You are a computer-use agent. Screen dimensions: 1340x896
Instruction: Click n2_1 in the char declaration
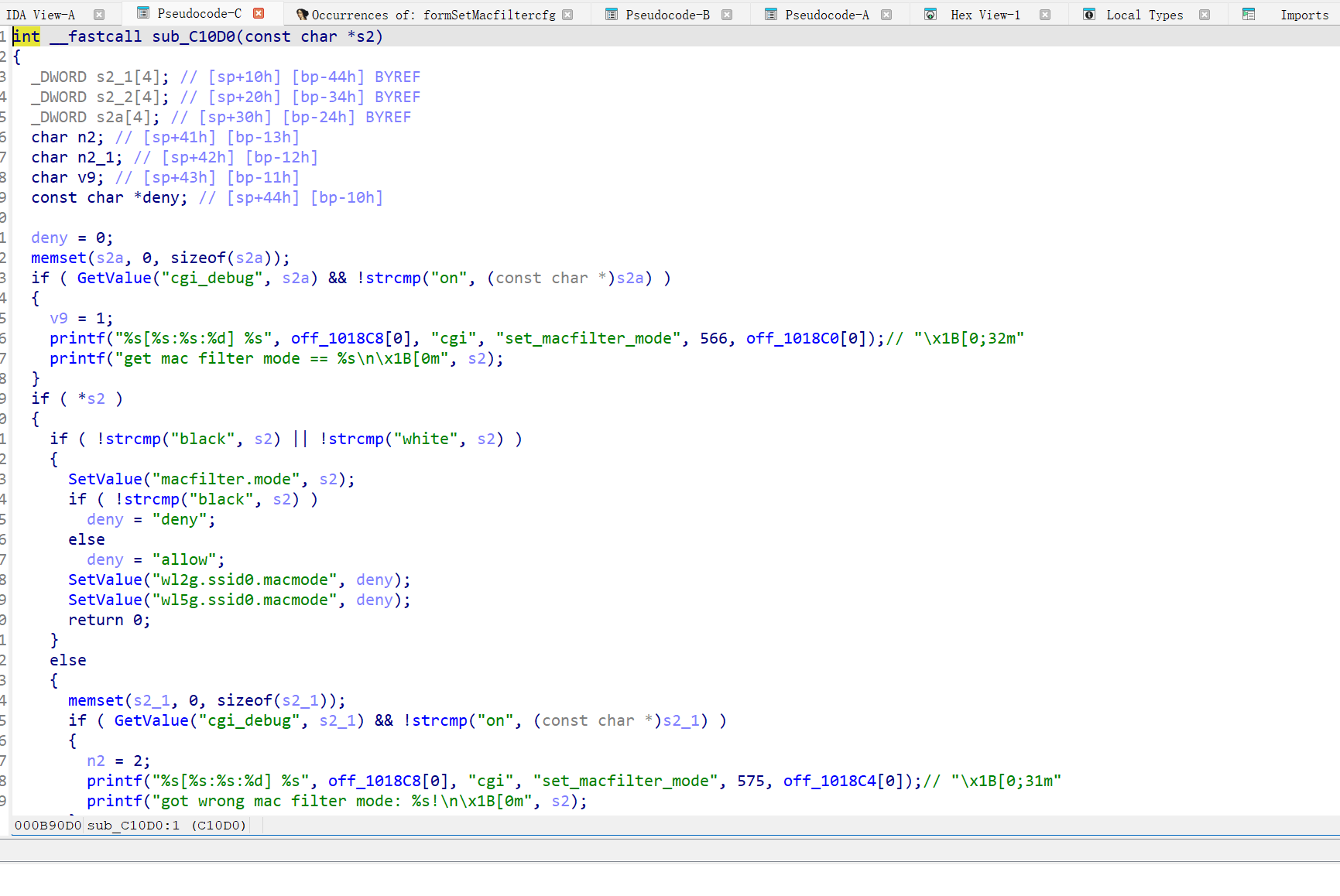96,157
